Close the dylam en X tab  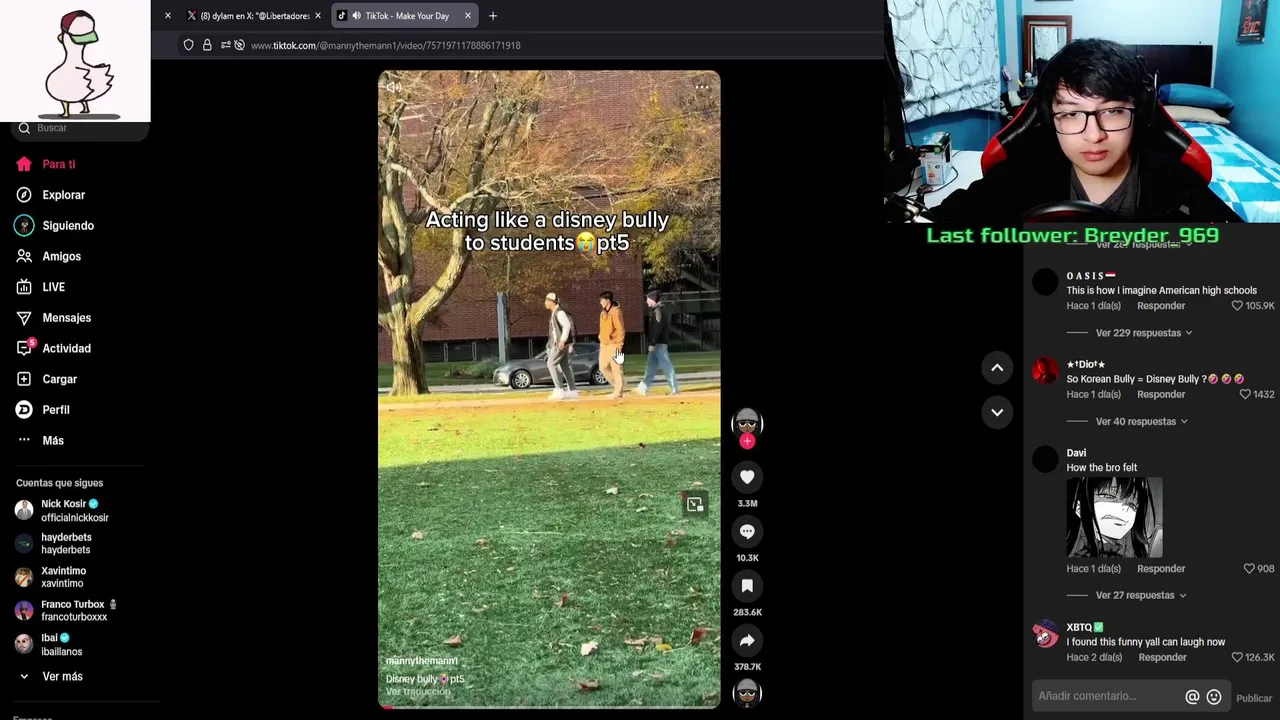click(318, 16)
